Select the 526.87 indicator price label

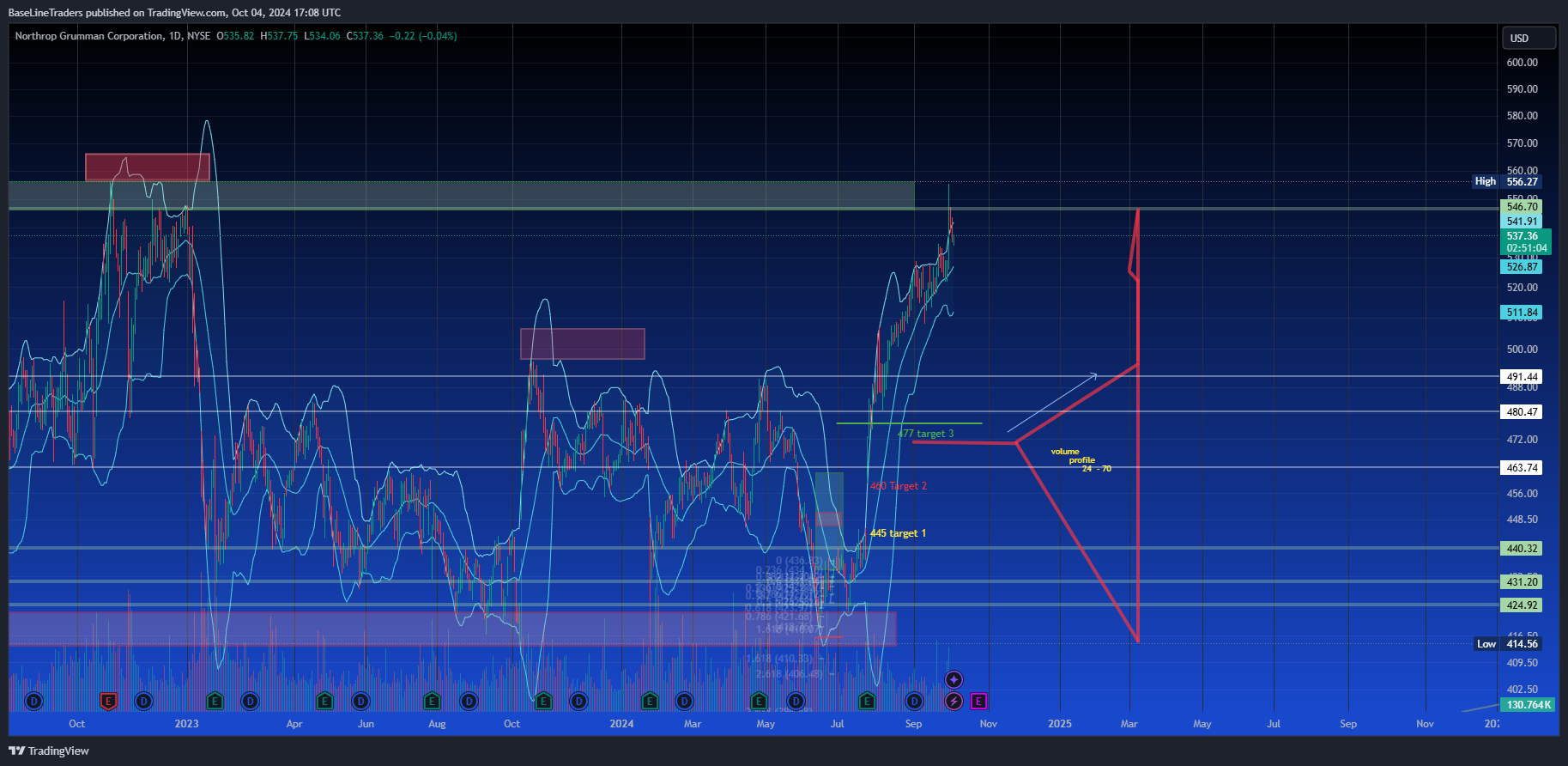[x=1522, y=266]
